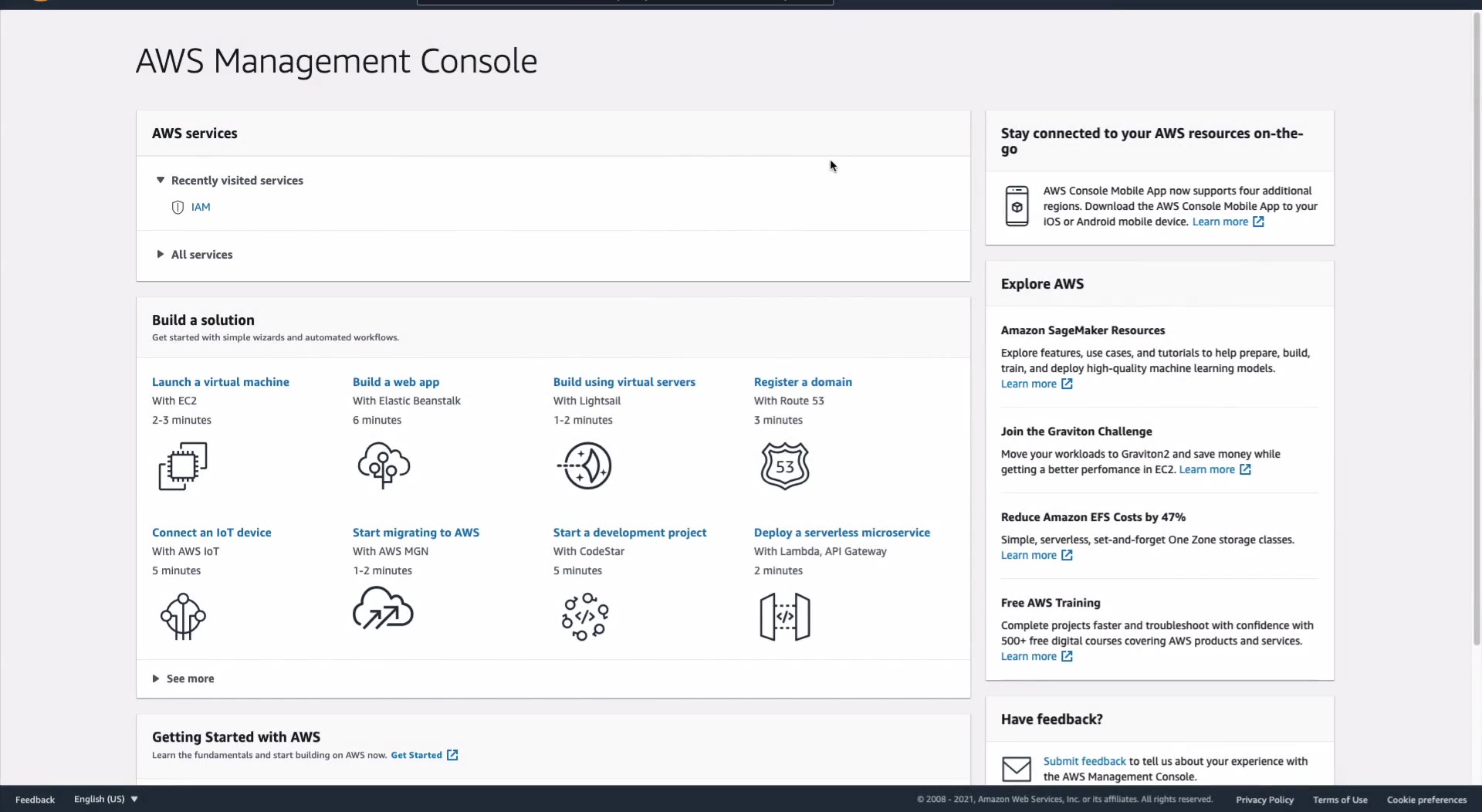Open Cookie preferences in the footer
The width and height of the screenshot is (1482, 812).
tap(1426, 800)
